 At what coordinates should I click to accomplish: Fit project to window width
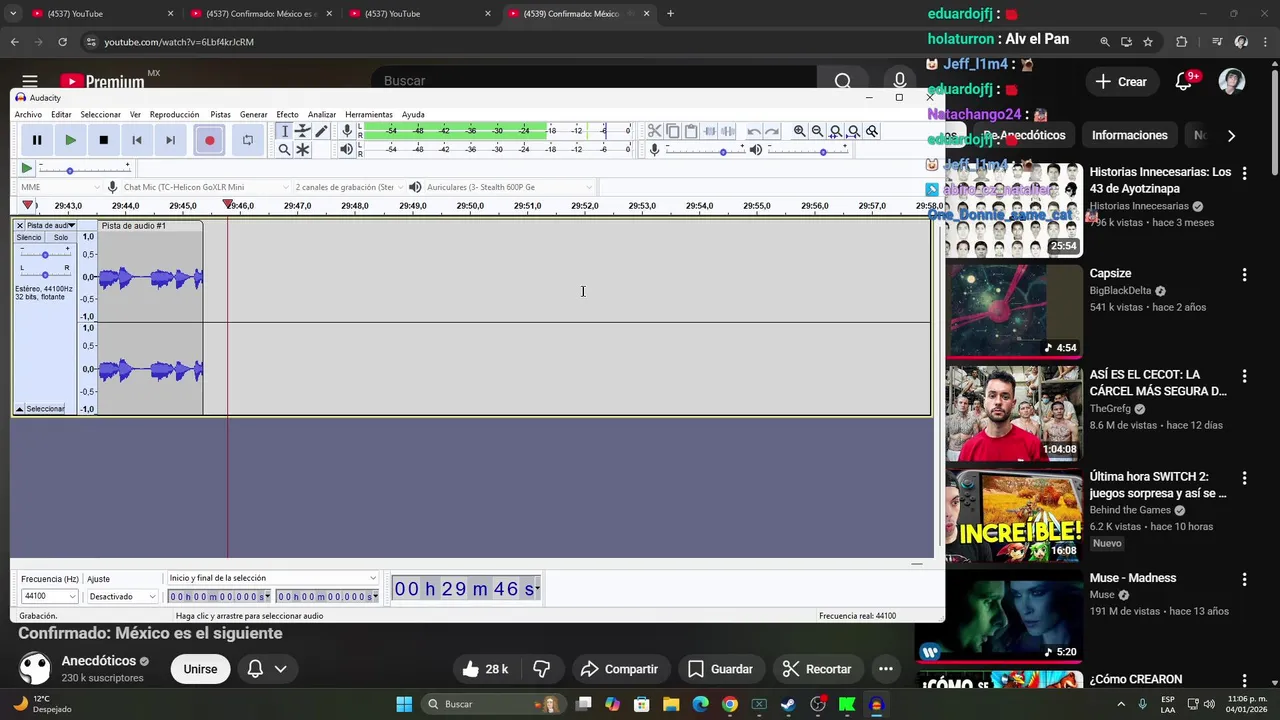pos(854,131)
